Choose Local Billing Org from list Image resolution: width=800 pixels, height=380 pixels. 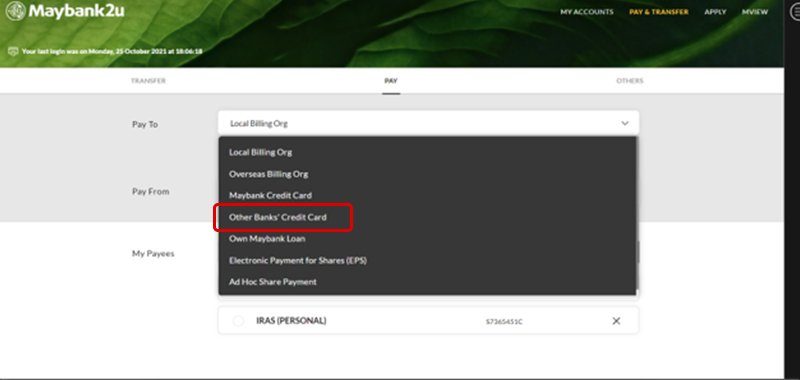[x=260, y=152]
